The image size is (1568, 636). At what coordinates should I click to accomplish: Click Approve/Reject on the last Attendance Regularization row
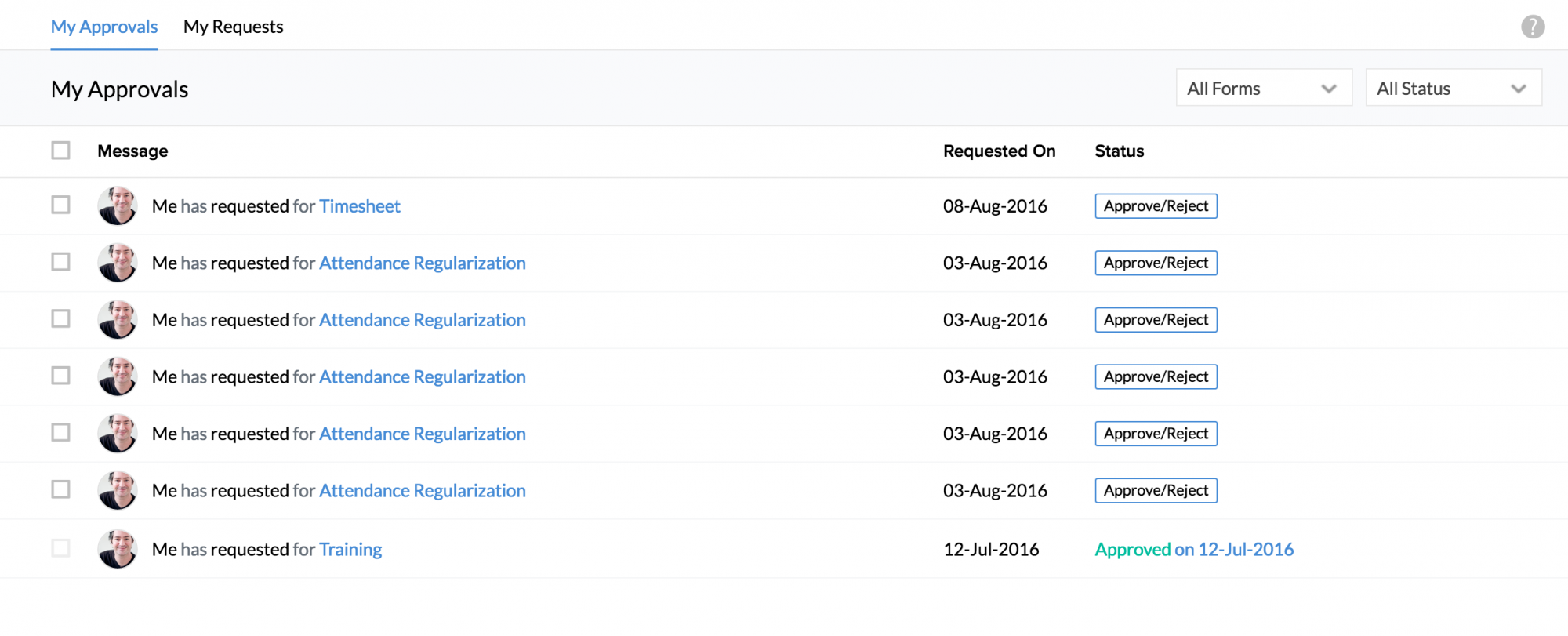[x=1156, y=490]
